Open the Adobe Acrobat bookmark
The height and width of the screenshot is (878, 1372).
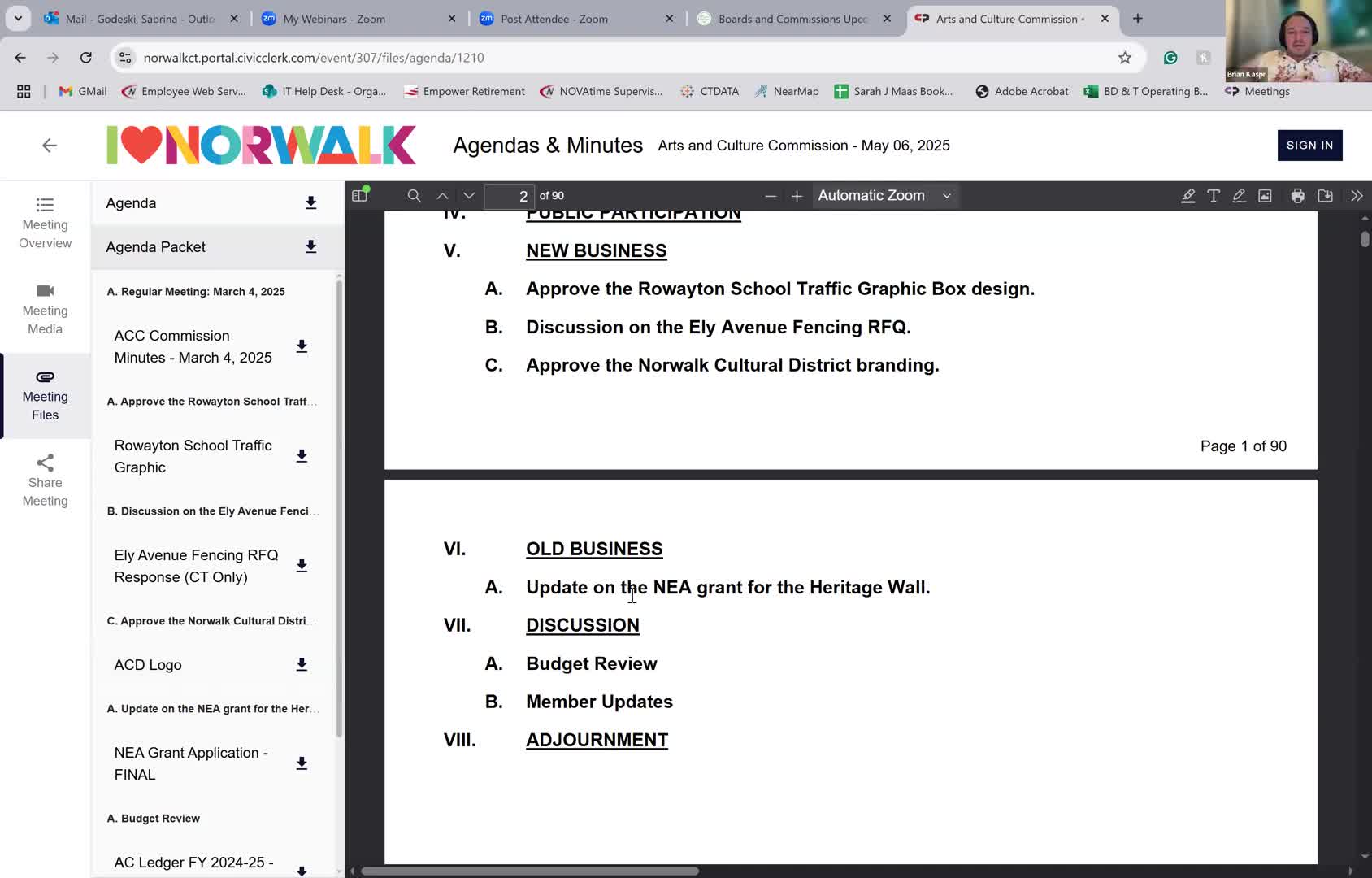tap(1022, 92)
